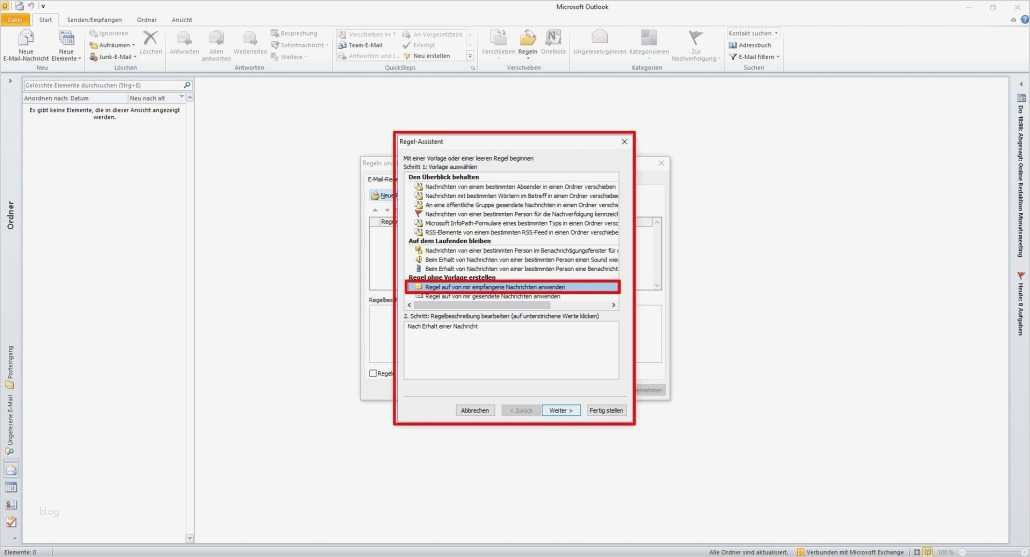Click the template list scroll right arrow
The image size is (1030, 557).
tap(614, 305)
